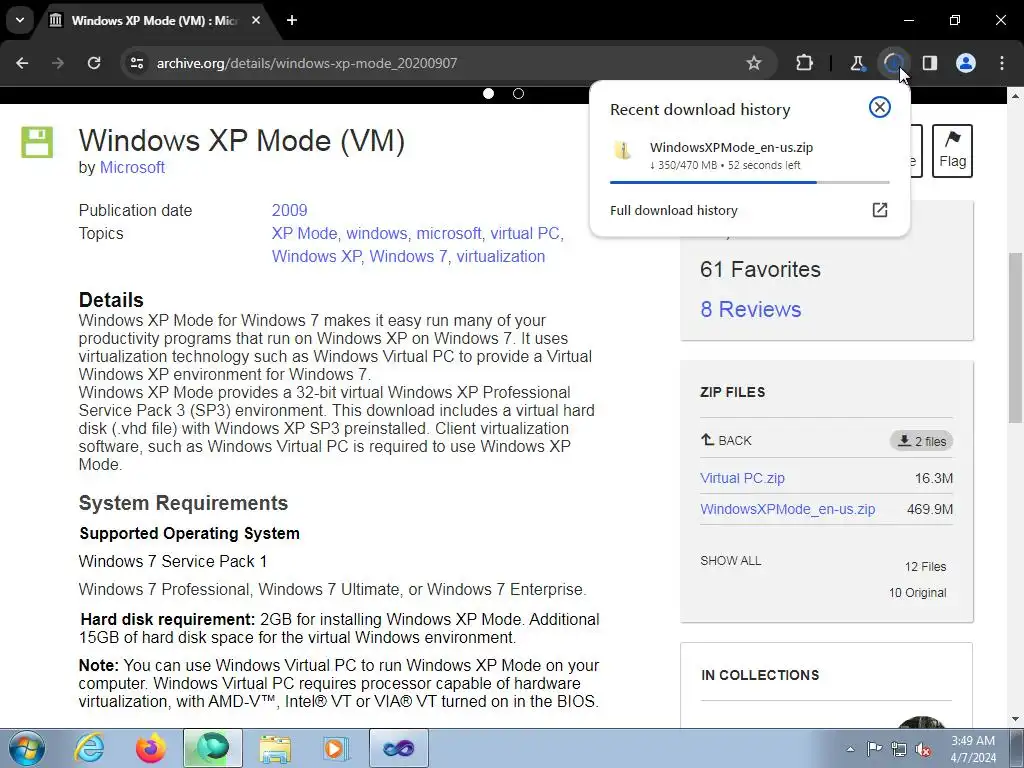1024x768 pixels.
Task: Select the second carousel dot
Action: (x=519, y=93)
